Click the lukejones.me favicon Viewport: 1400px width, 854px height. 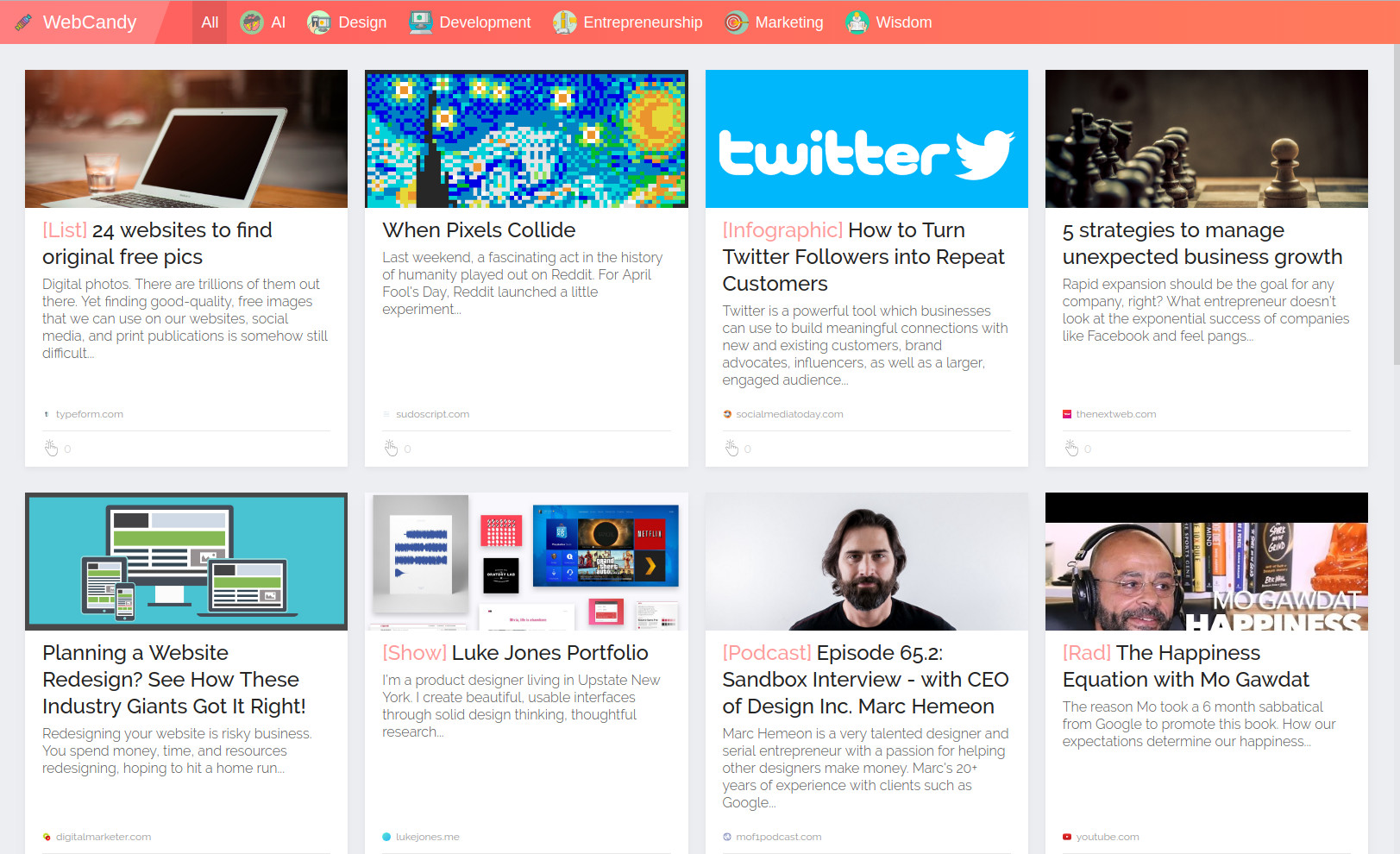(386, 837)
